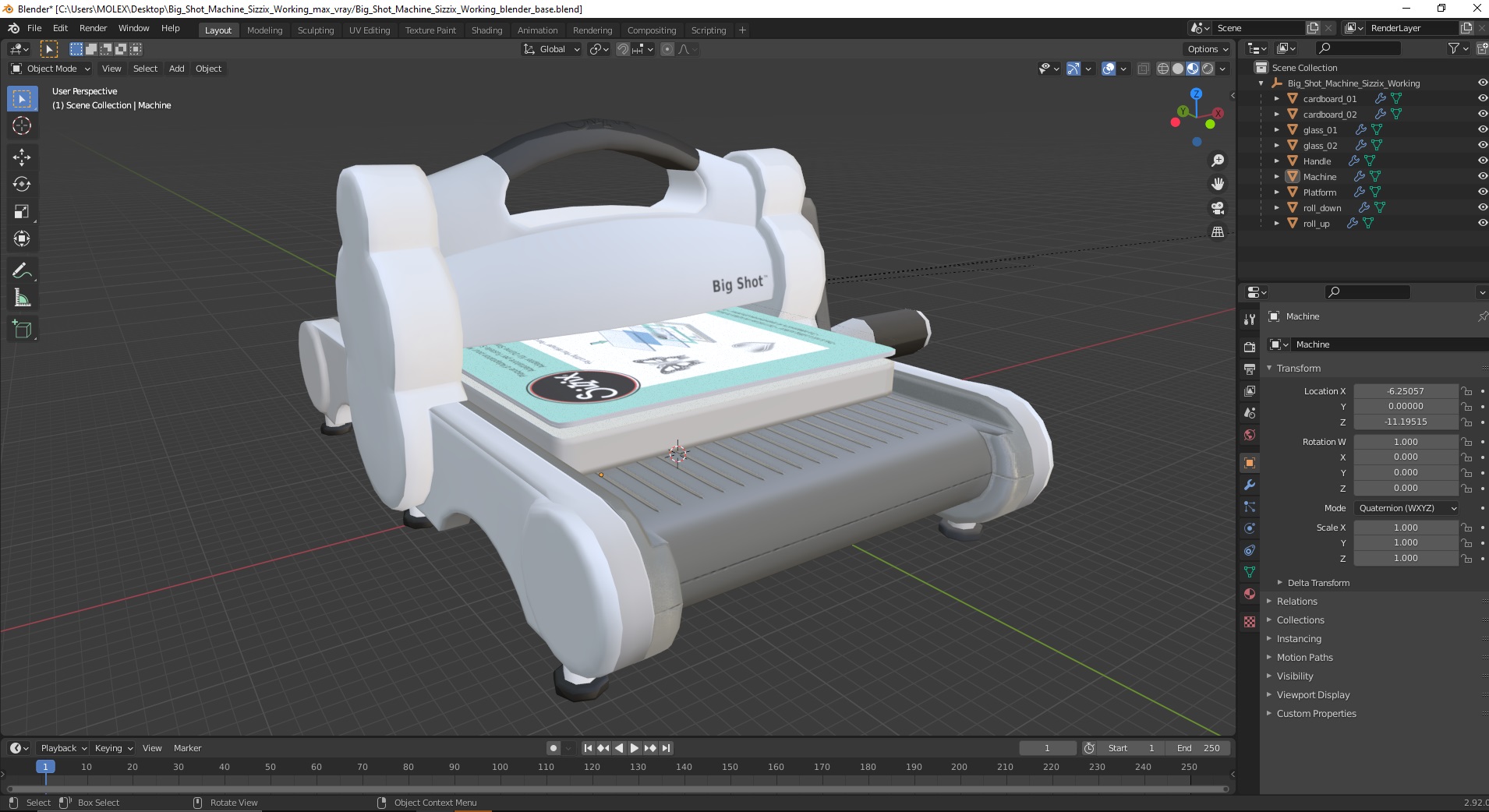Open the Add menu in viewport header
This screenshot has width=1489, height=812.
point(177,69)
